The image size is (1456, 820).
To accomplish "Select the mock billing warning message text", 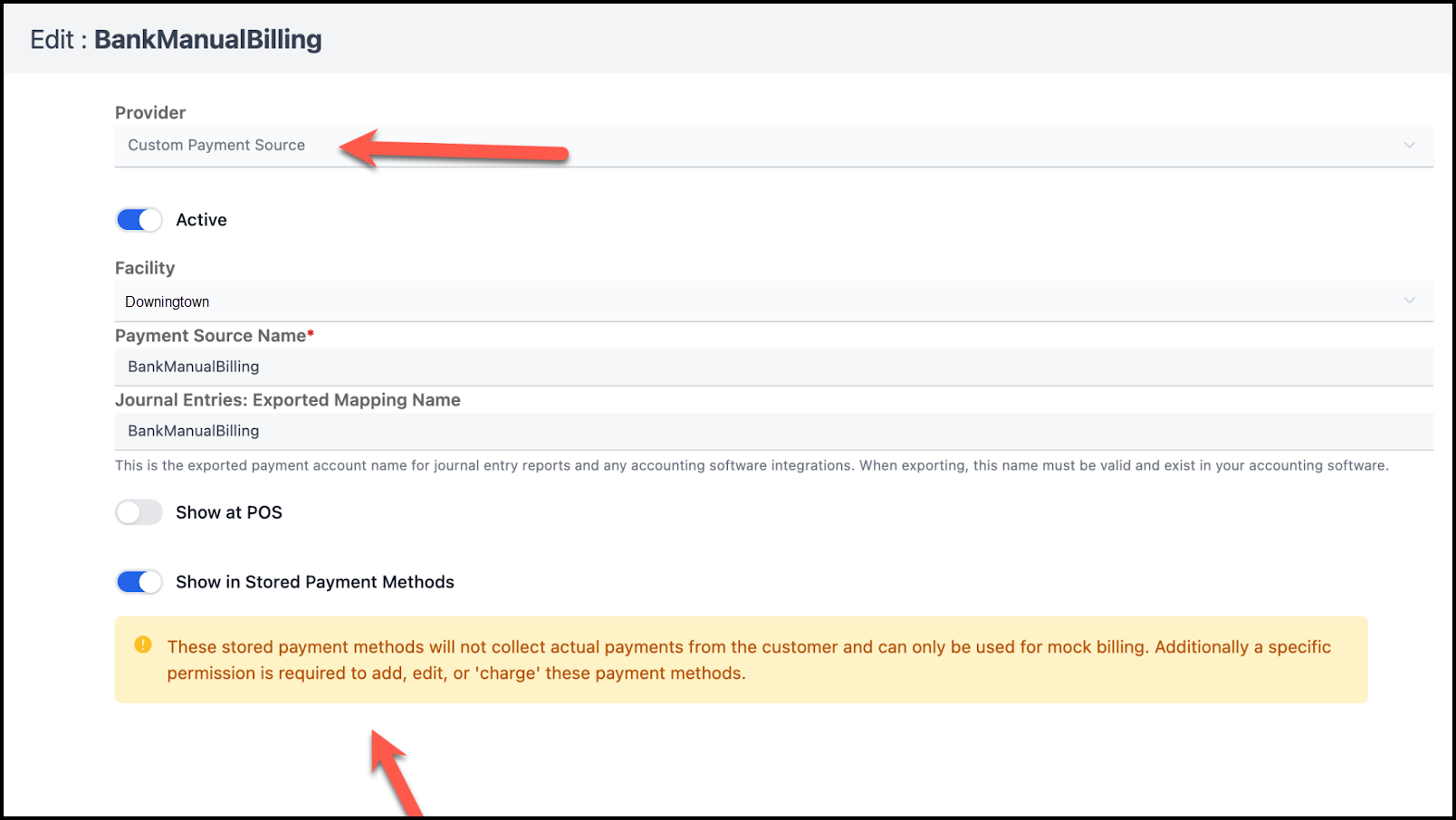I will (x=748, y=660).
